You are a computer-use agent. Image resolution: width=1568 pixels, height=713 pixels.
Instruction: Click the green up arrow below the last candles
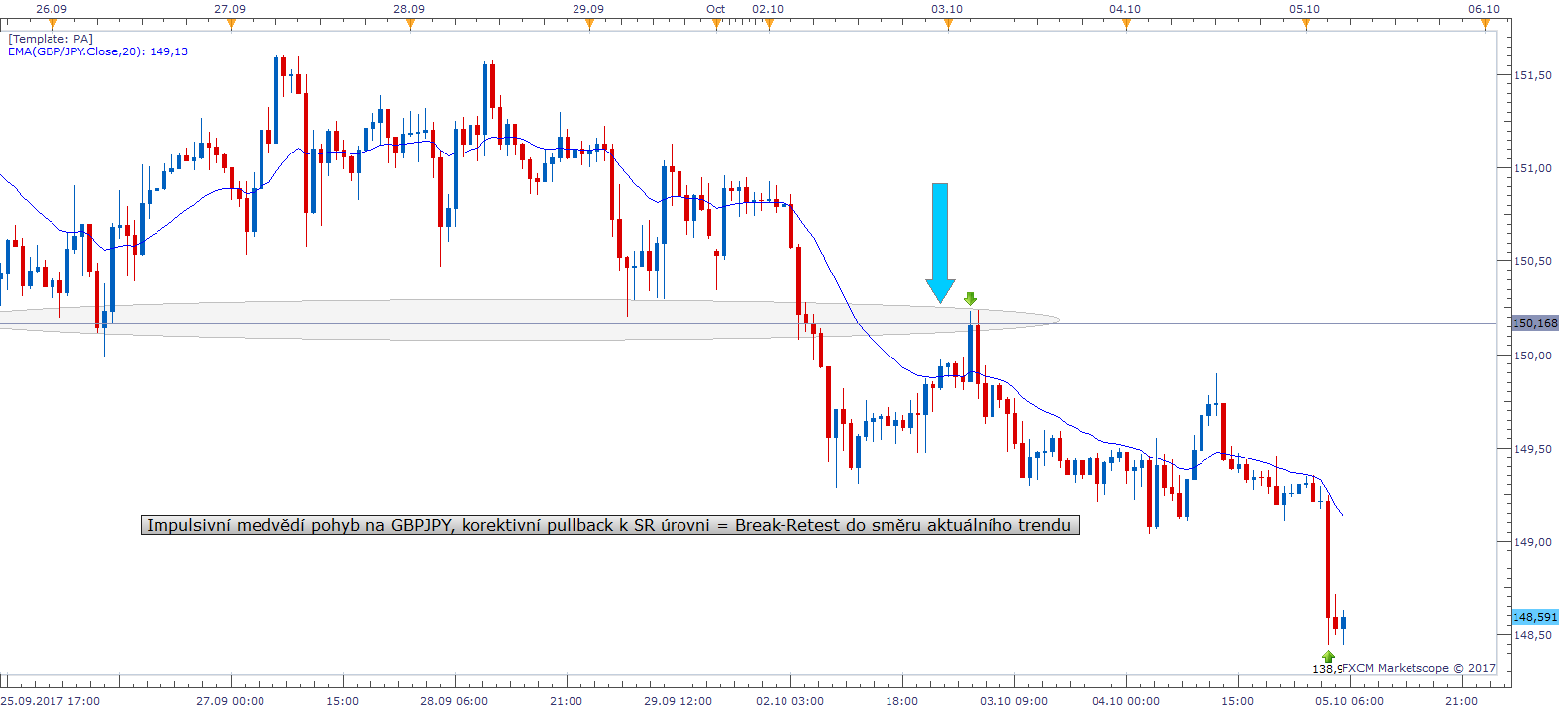click(x=1328, y=657)
